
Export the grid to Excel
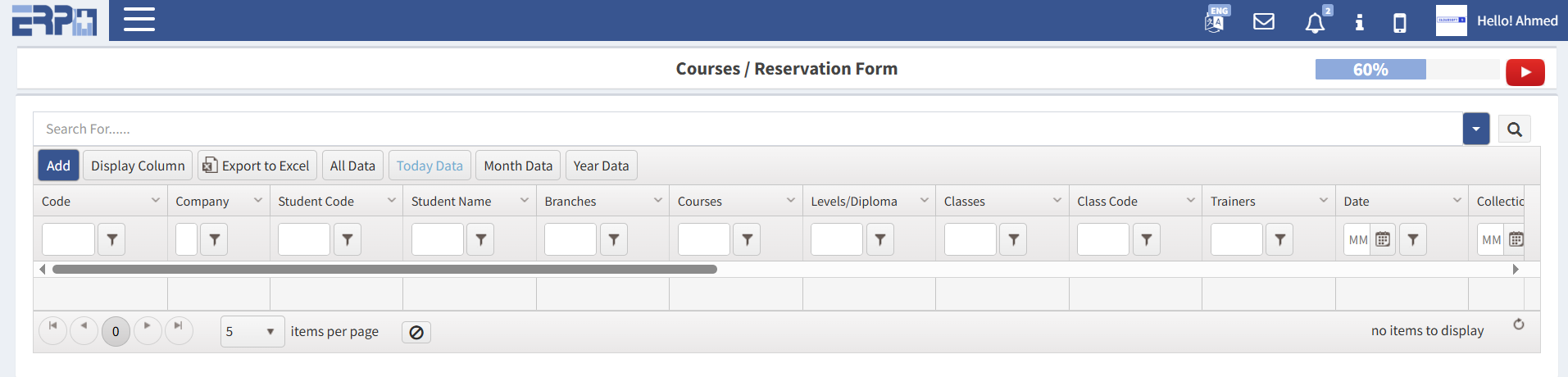(x=257, y=166)
